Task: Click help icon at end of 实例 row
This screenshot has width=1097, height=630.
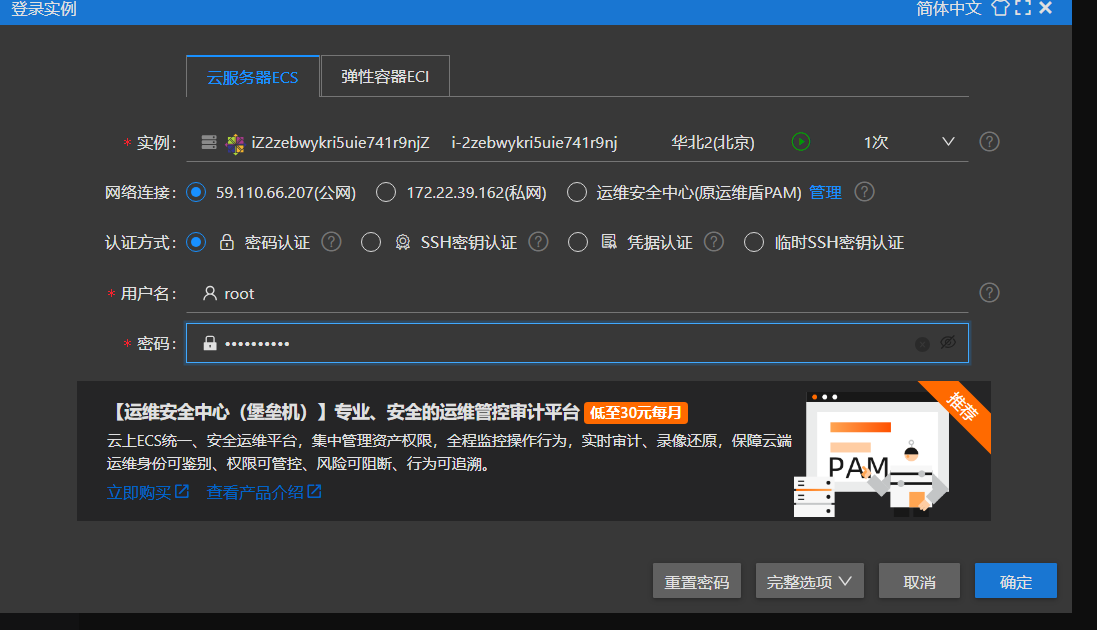Action: pyautogui.click(x=989, y=142)
